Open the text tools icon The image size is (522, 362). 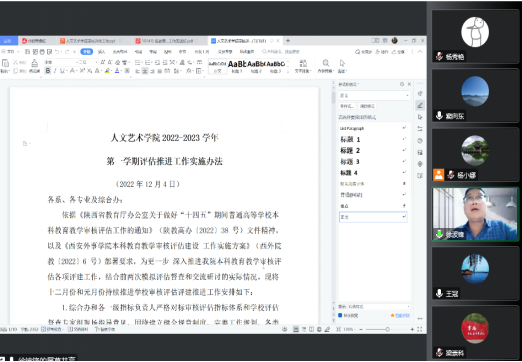coord(303,65)
